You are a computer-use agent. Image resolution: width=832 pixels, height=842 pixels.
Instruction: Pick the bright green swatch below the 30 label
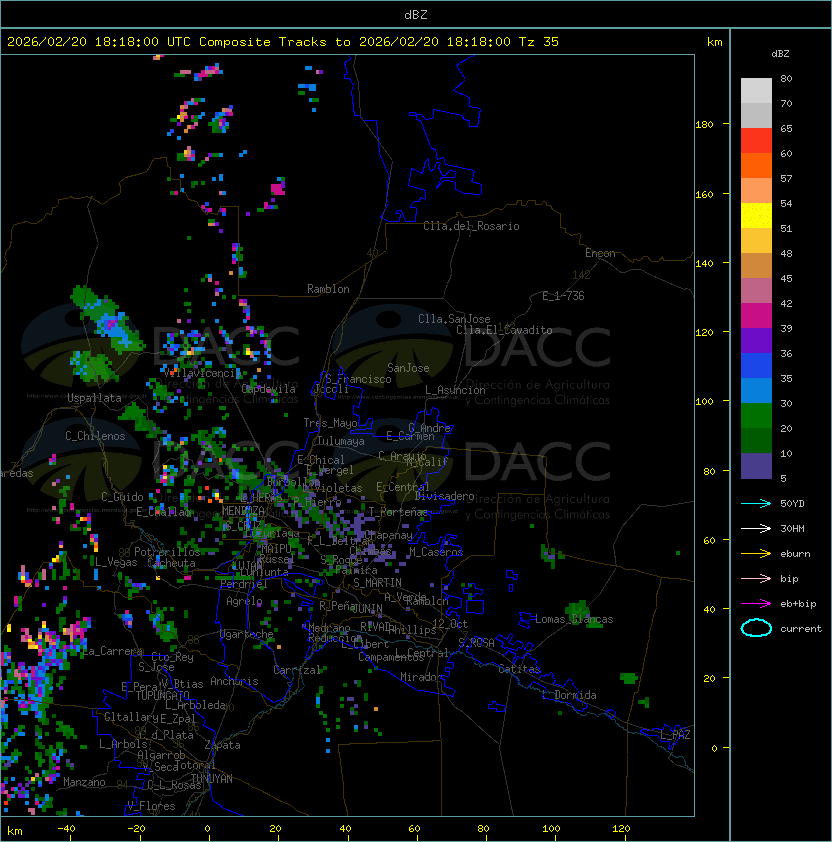756,416
